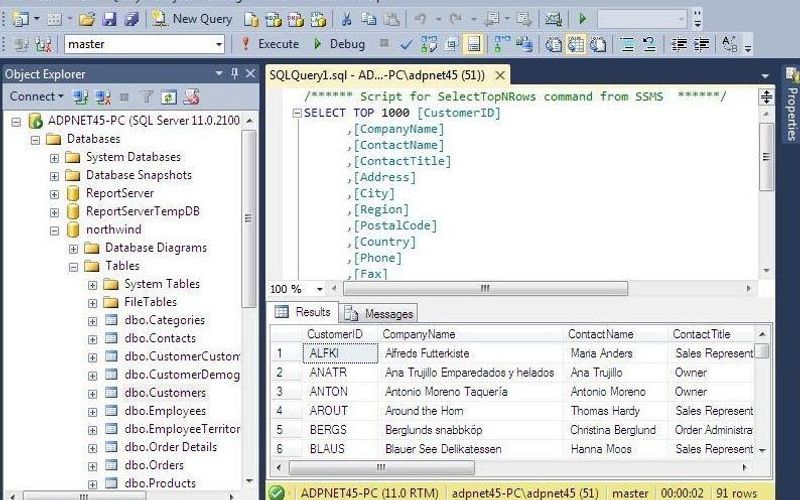Comment out the selected lines
This screenshot has width=800, height=500.
click(x=627, y=44)
